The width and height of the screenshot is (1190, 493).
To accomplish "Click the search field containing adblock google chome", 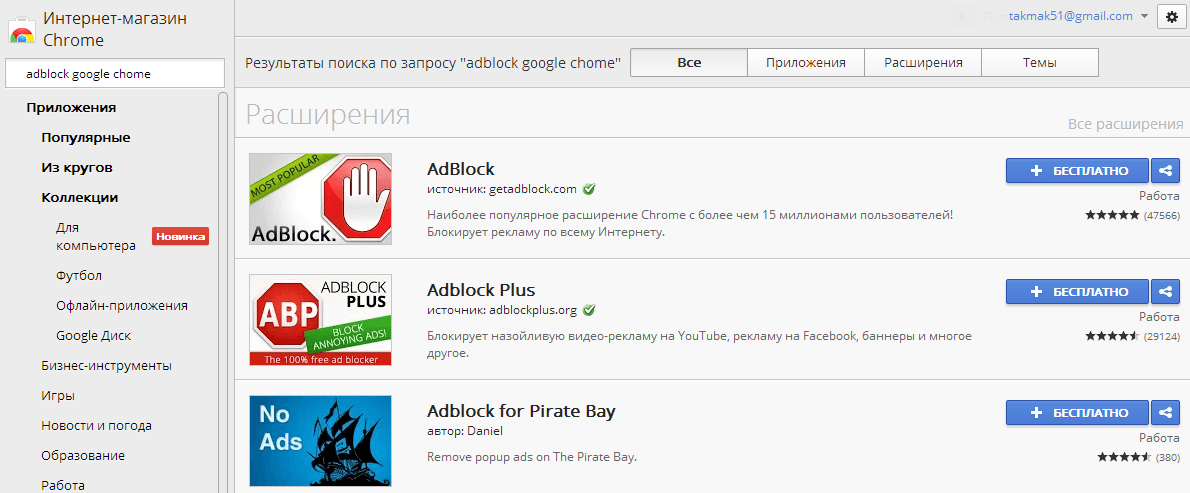I will [115, 74].
